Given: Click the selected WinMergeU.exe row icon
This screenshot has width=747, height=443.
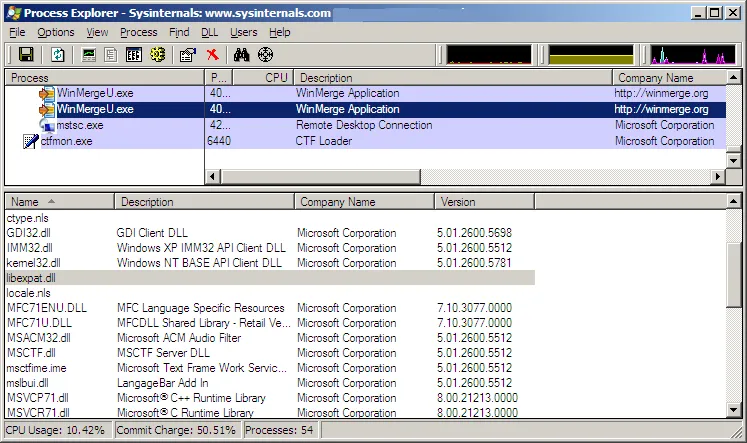Looking at the screenshot, I should [x=47, y=110].
